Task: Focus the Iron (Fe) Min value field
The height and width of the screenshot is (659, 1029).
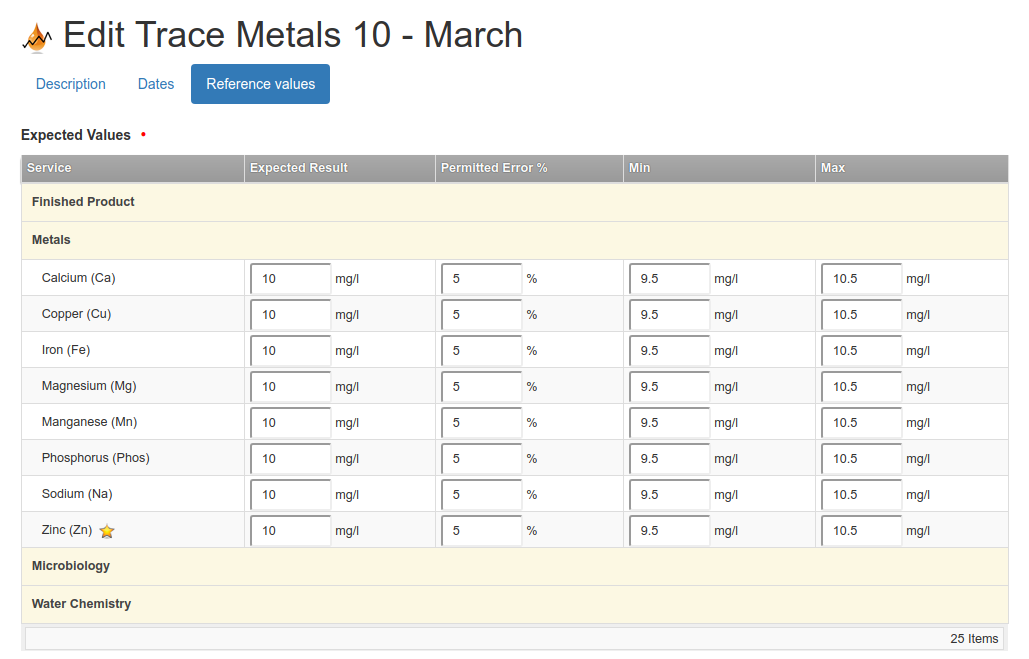Action: click(x=669, y=351)
